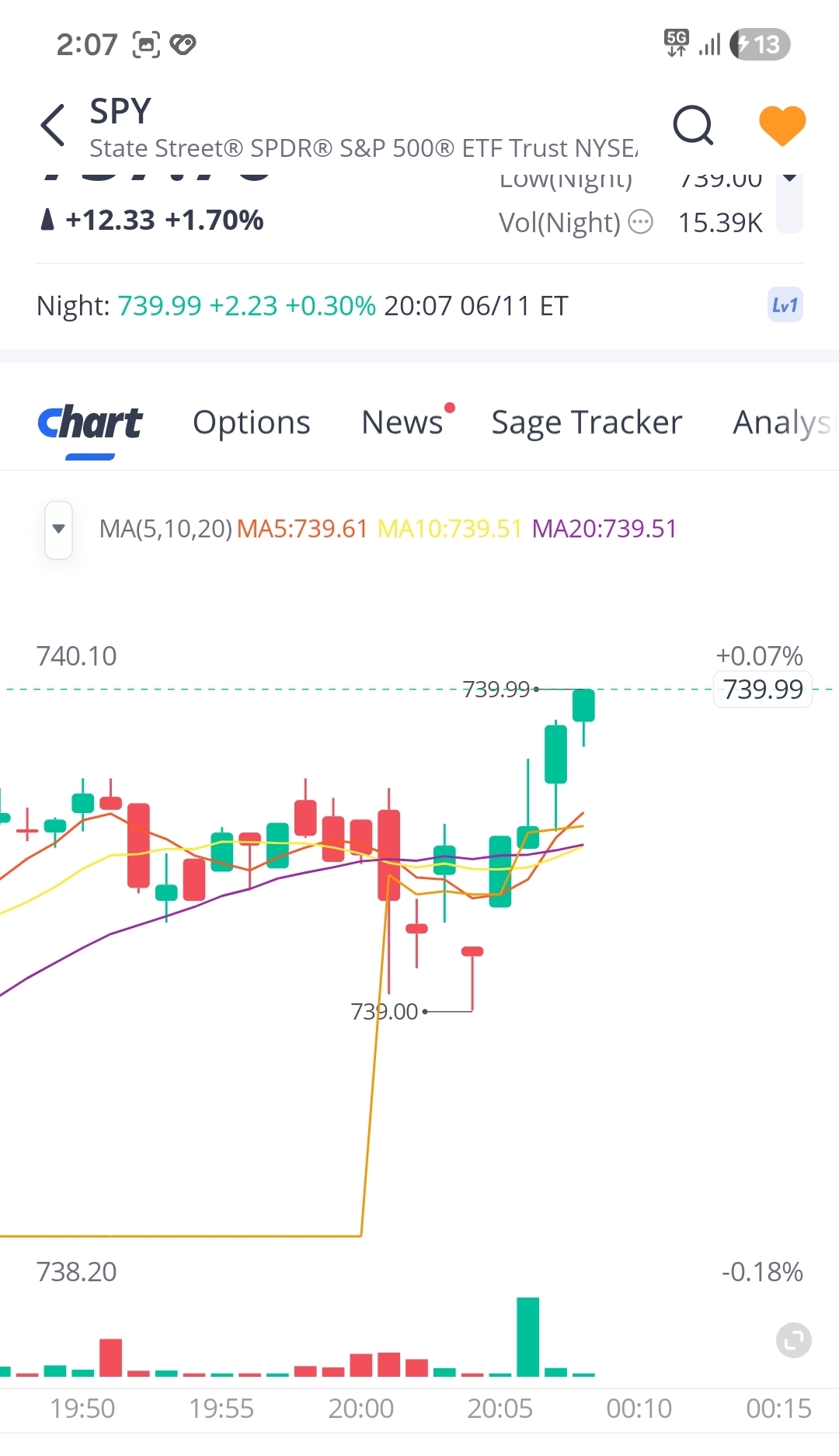This screenshot has height=1456, width=839.
Task: Tap the 739.99 current price label
Action: 763,690
